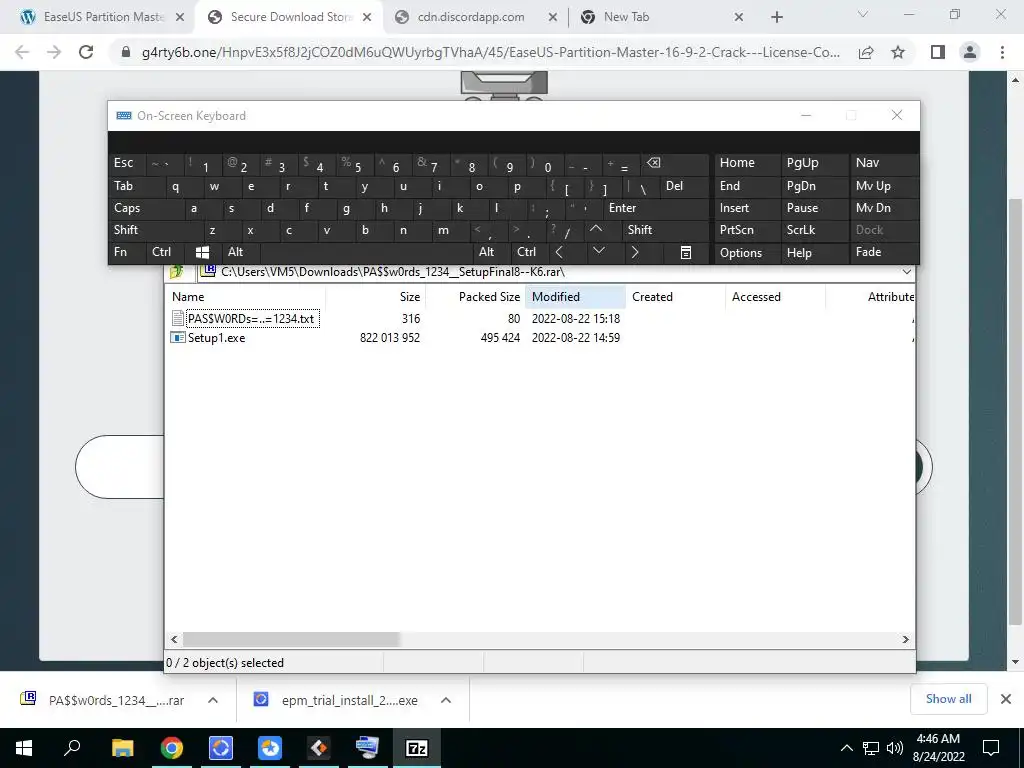
Task: Select the PAS$W0RDs=..=1234.txt file
Action: click(x=251, y=319)
